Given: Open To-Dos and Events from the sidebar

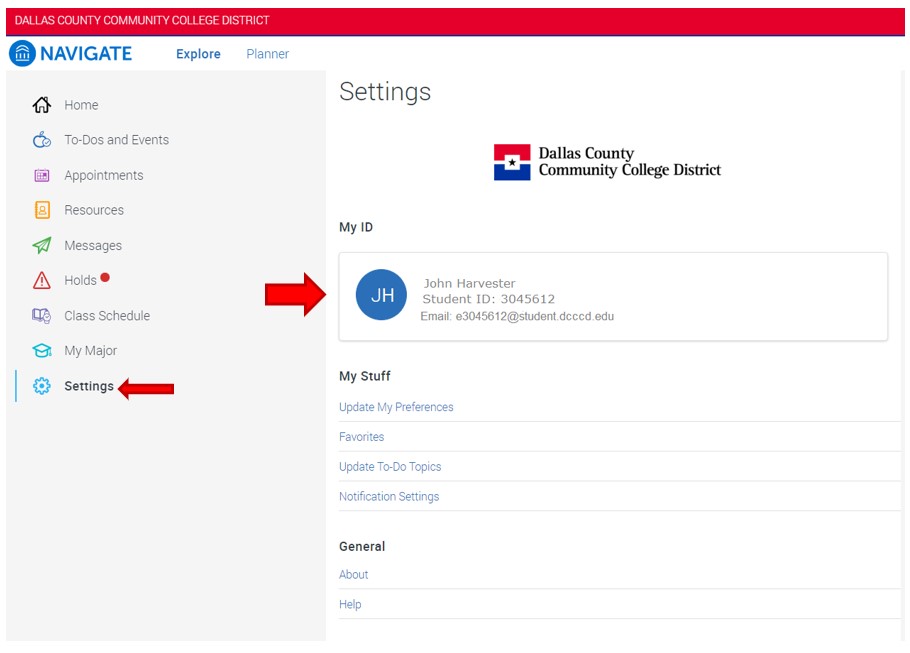Looking at the screenshot, I should pyautogui.click(x=41, y=140).
